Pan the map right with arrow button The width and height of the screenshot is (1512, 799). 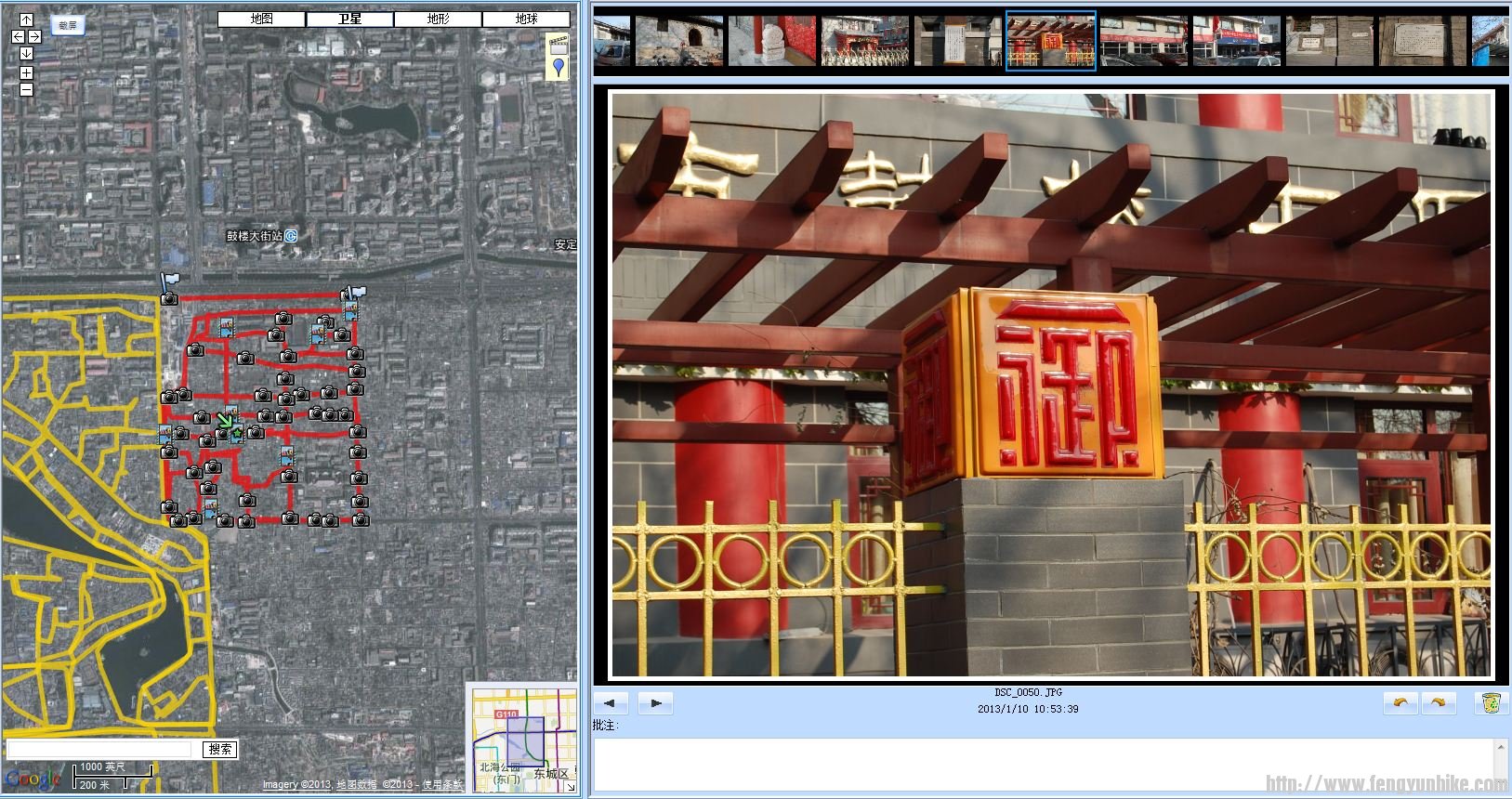coord(34,36)
